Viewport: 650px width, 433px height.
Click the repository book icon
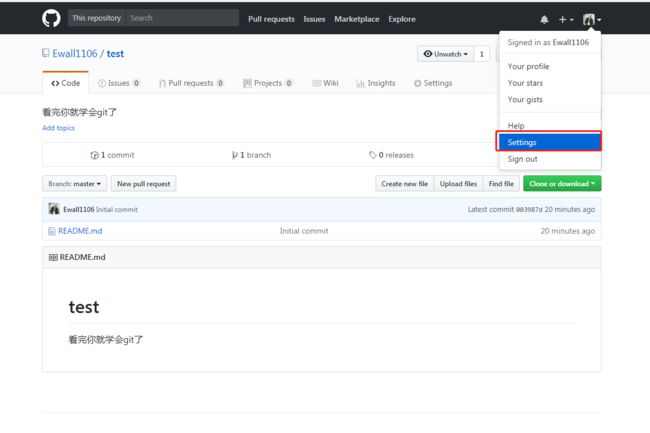tap(46, 53)
